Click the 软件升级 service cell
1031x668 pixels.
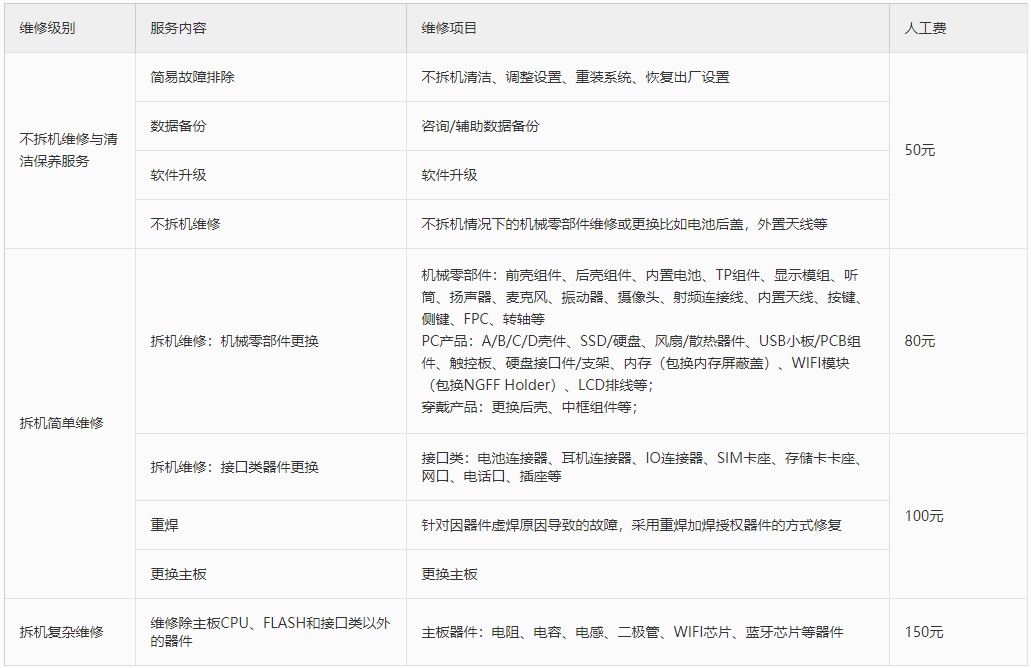172,174
